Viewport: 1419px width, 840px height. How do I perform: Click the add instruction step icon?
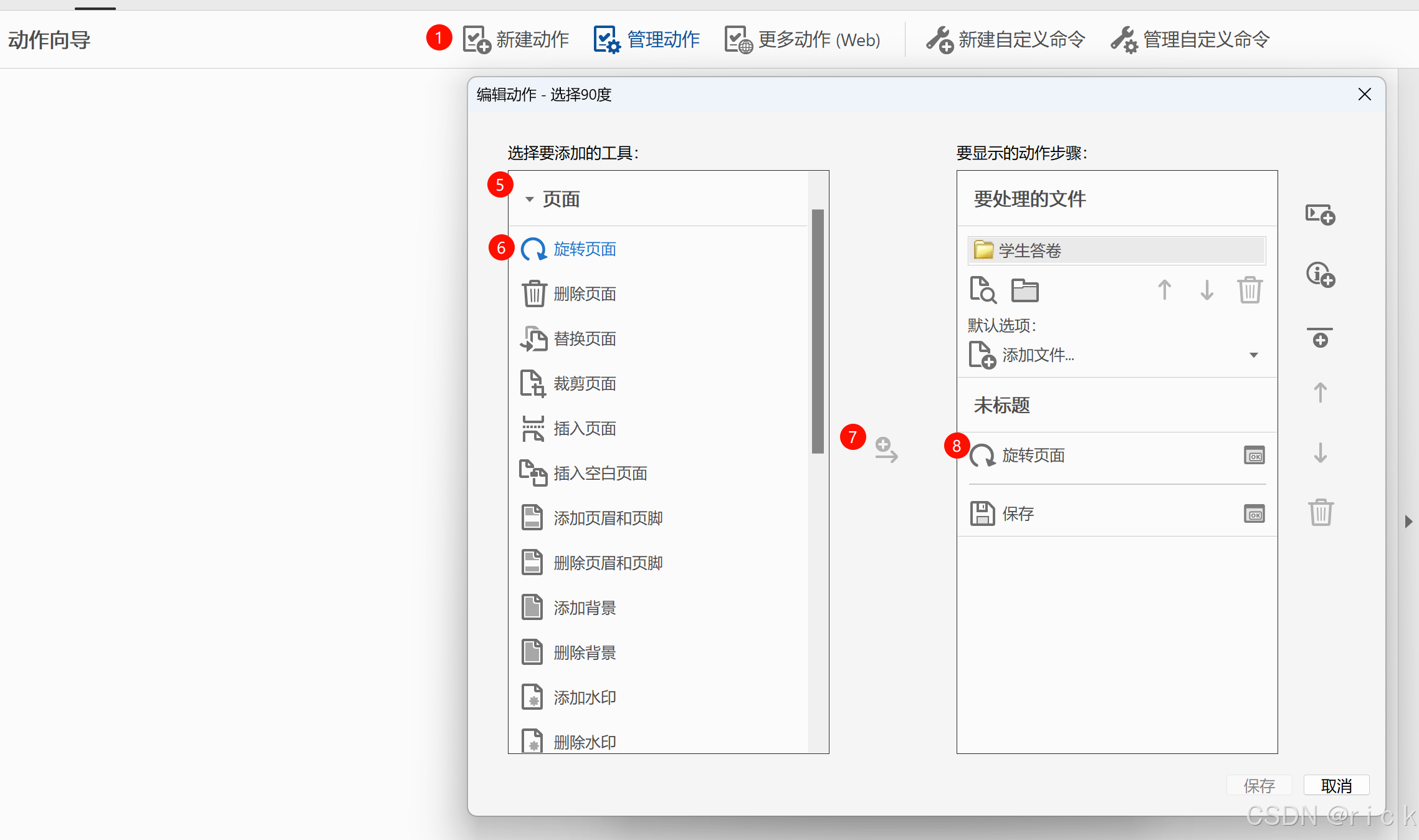[1320, 274]
